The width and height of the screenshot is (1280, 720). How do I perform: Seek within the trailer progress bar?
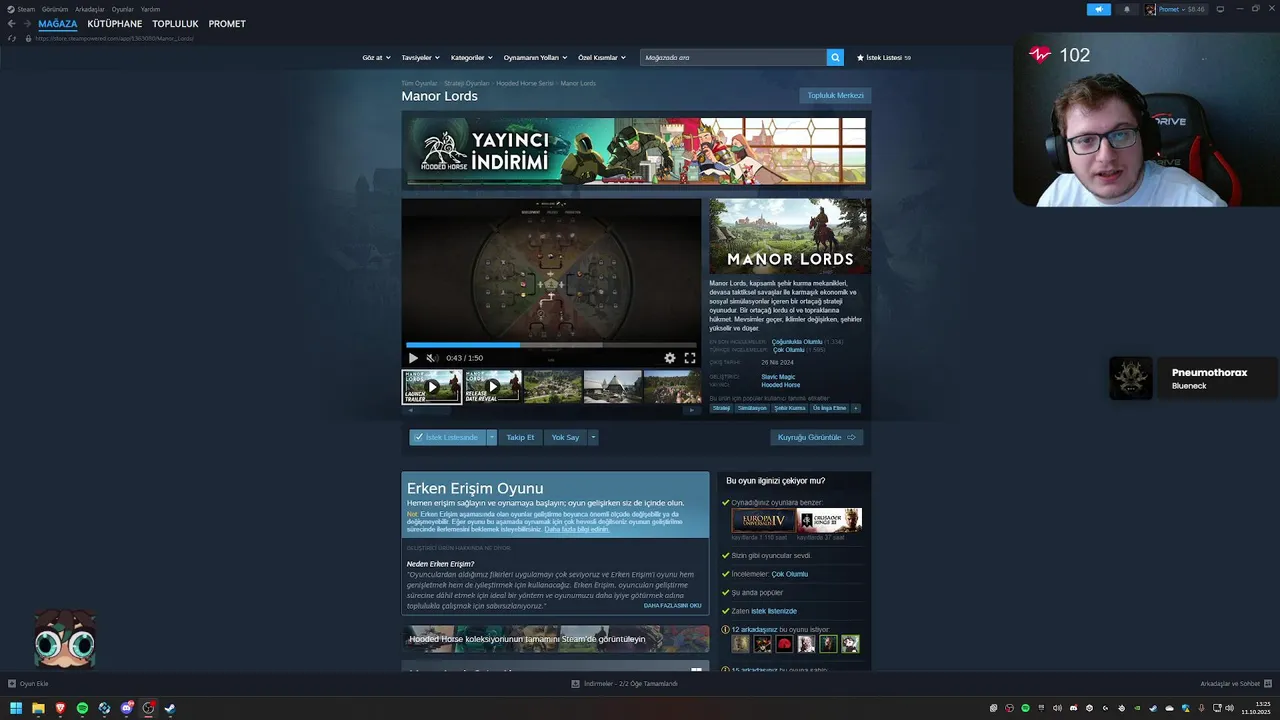click(551, 345)
